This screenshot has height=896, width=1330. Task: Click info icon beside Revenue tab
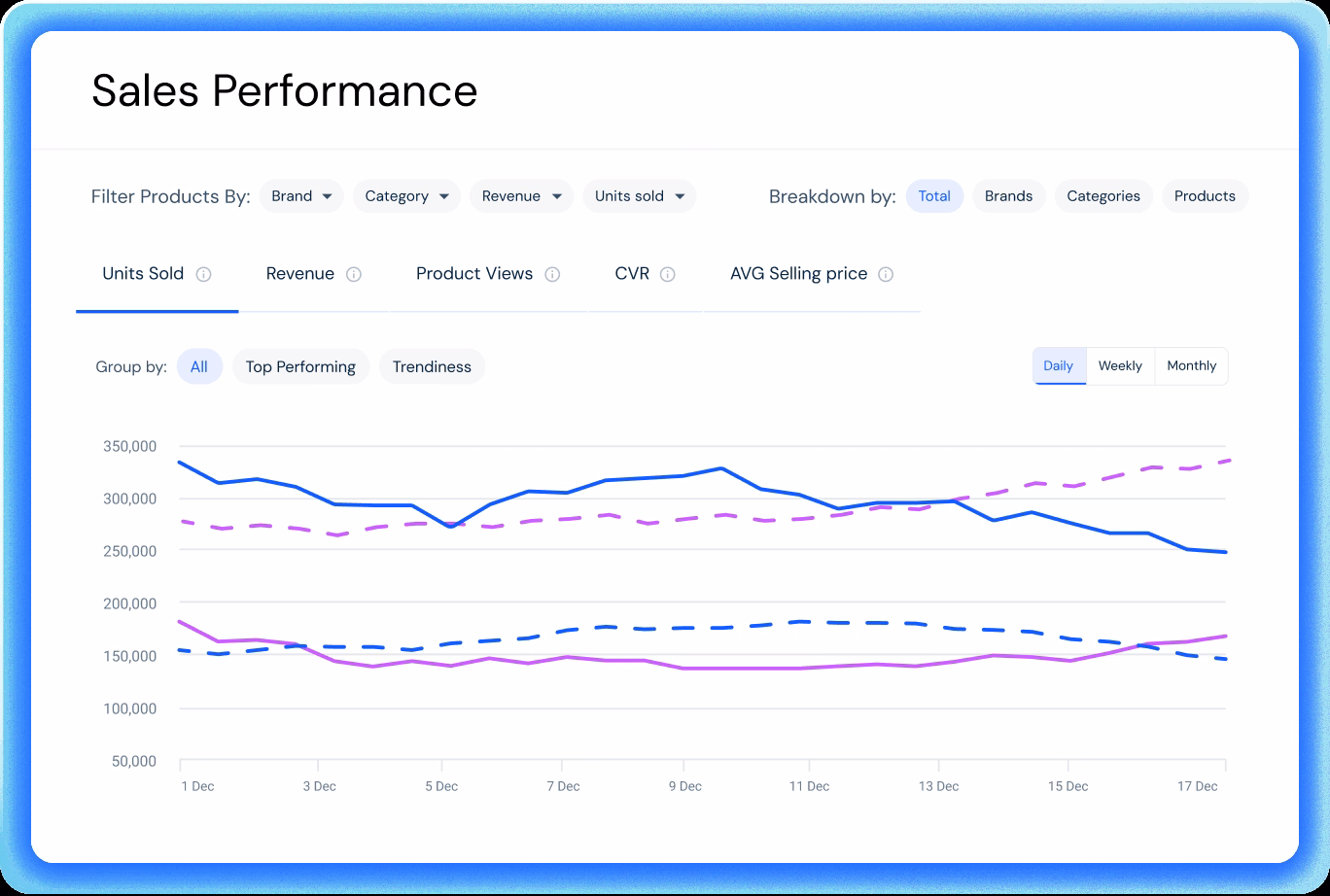click(x=354, y=274)
